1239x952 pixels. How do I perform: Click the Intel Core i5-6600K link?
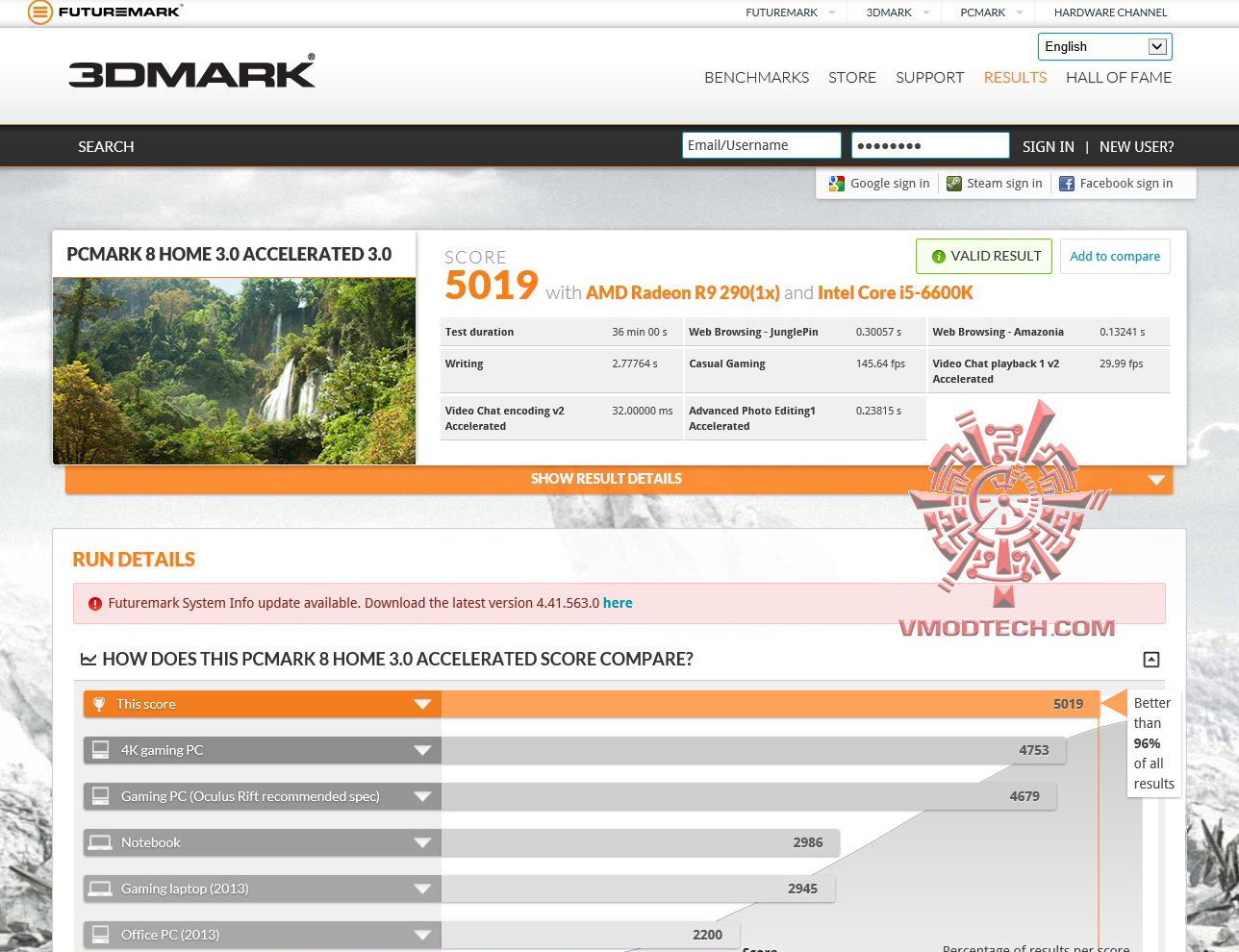pyautogui.click(x=896, y=293)
